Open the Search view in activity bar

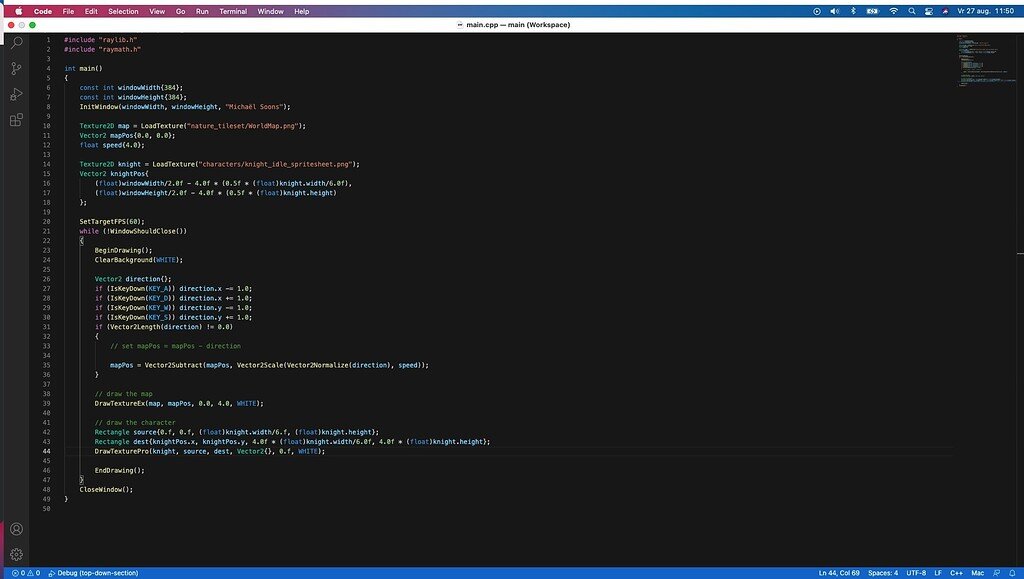tap(16, 44)
